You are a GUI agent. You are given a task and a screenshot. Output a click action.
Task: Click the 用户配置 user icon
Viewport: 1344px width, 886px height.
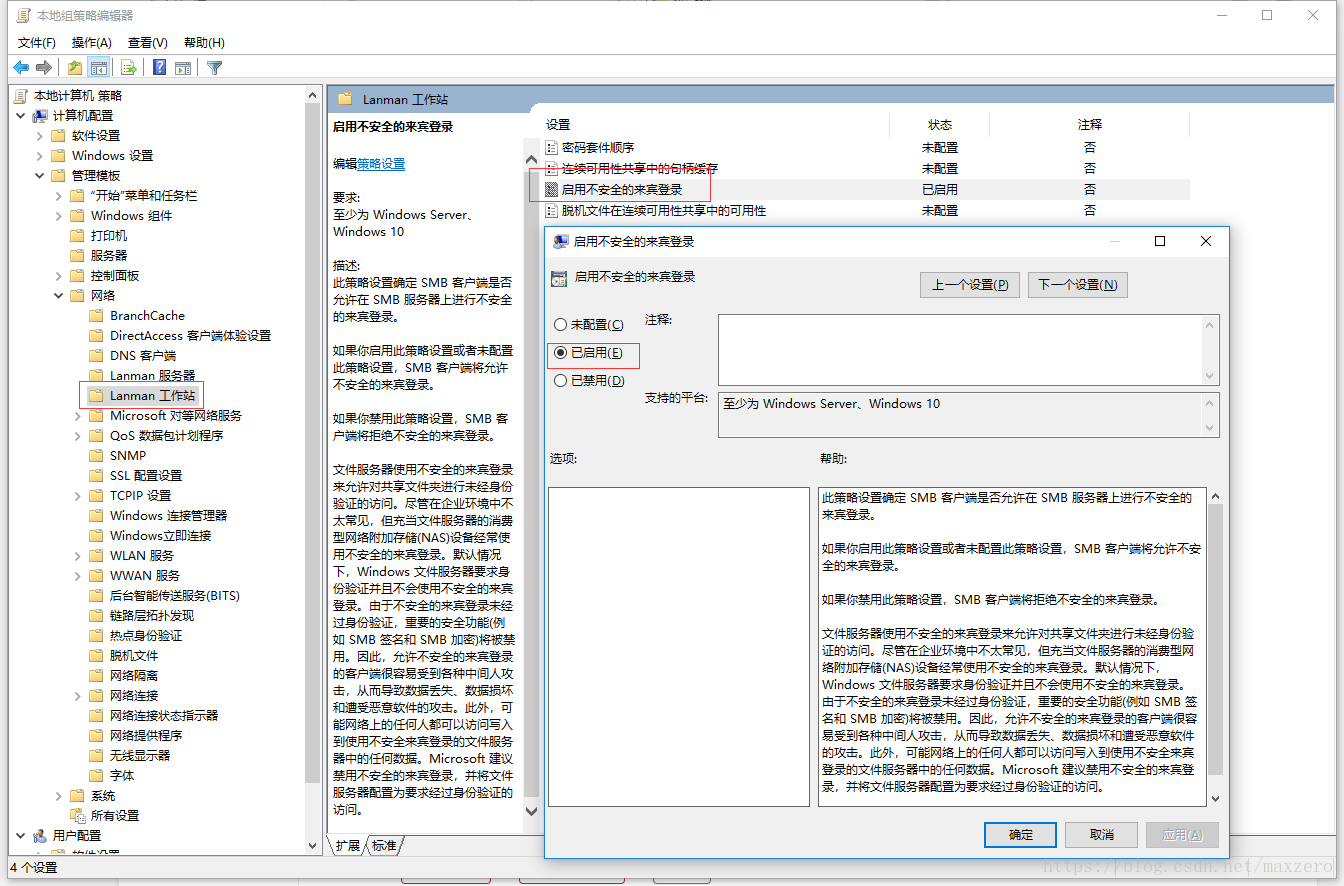40,835
